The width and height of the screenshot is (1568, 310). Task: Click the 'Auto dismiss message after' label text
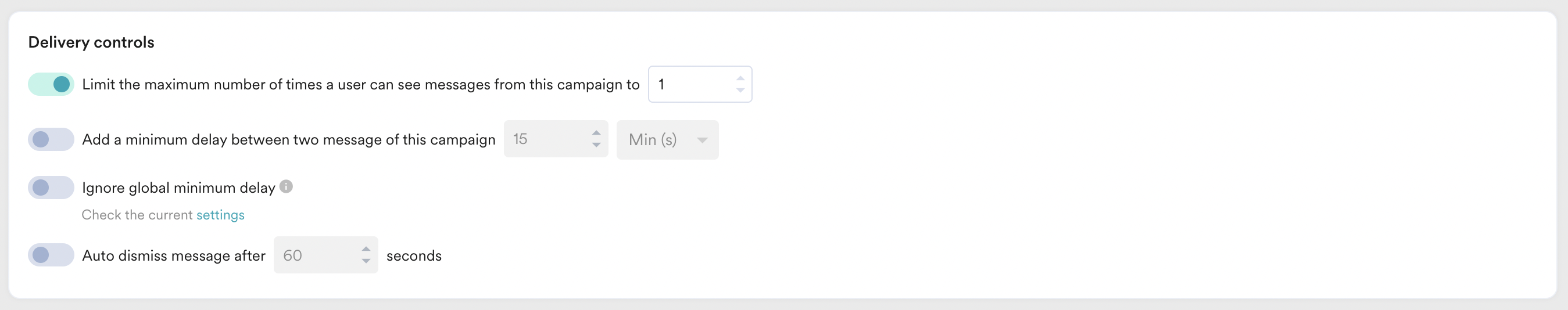point(173,256)
